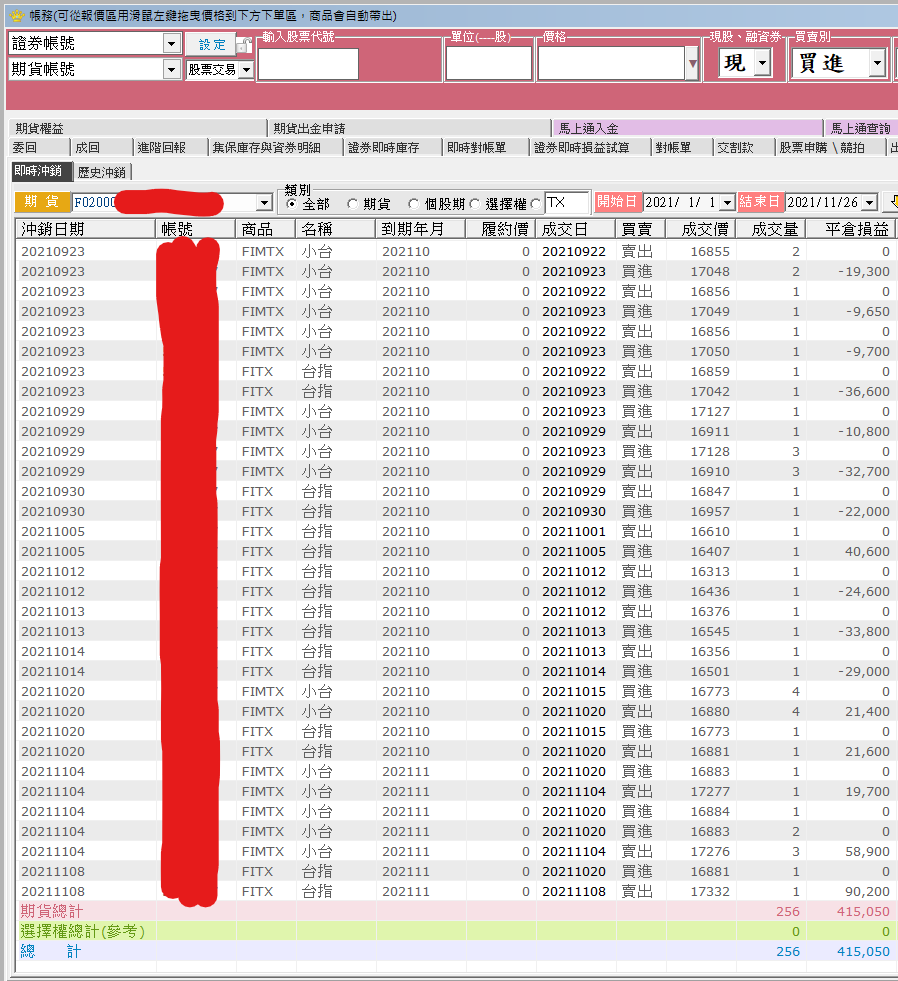This screenshot has height=981, width=898.
Task: Click the 名稱 column header
Action: pos(336,229)
